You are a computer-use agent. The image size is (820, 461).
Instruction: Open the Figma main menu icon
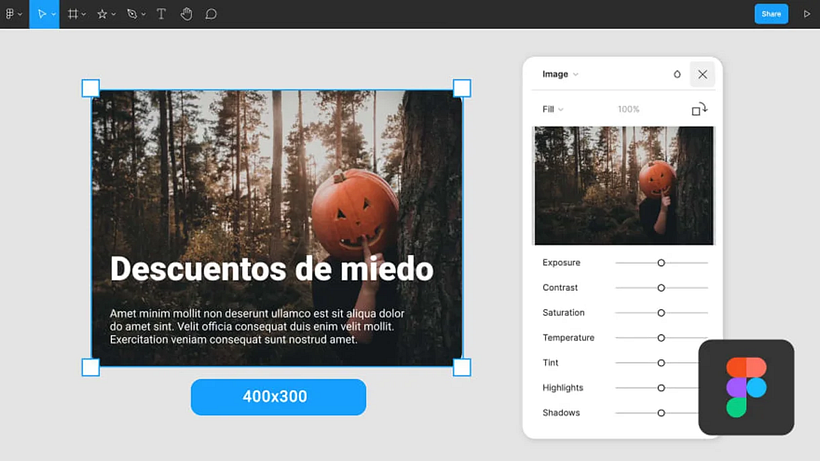[x=10, y=14]
